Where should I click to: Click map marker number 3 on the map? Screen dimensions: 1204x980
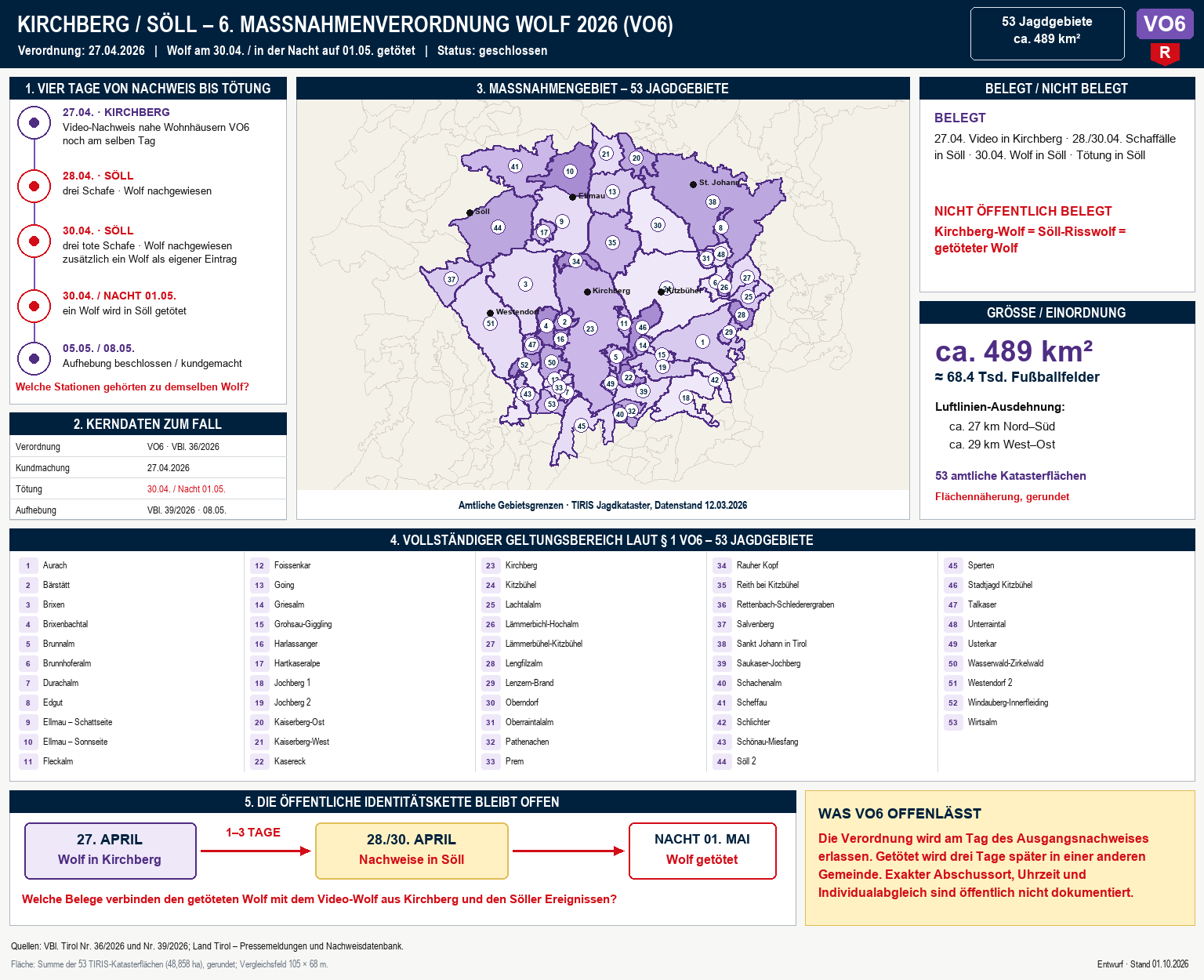pos(525,284)
